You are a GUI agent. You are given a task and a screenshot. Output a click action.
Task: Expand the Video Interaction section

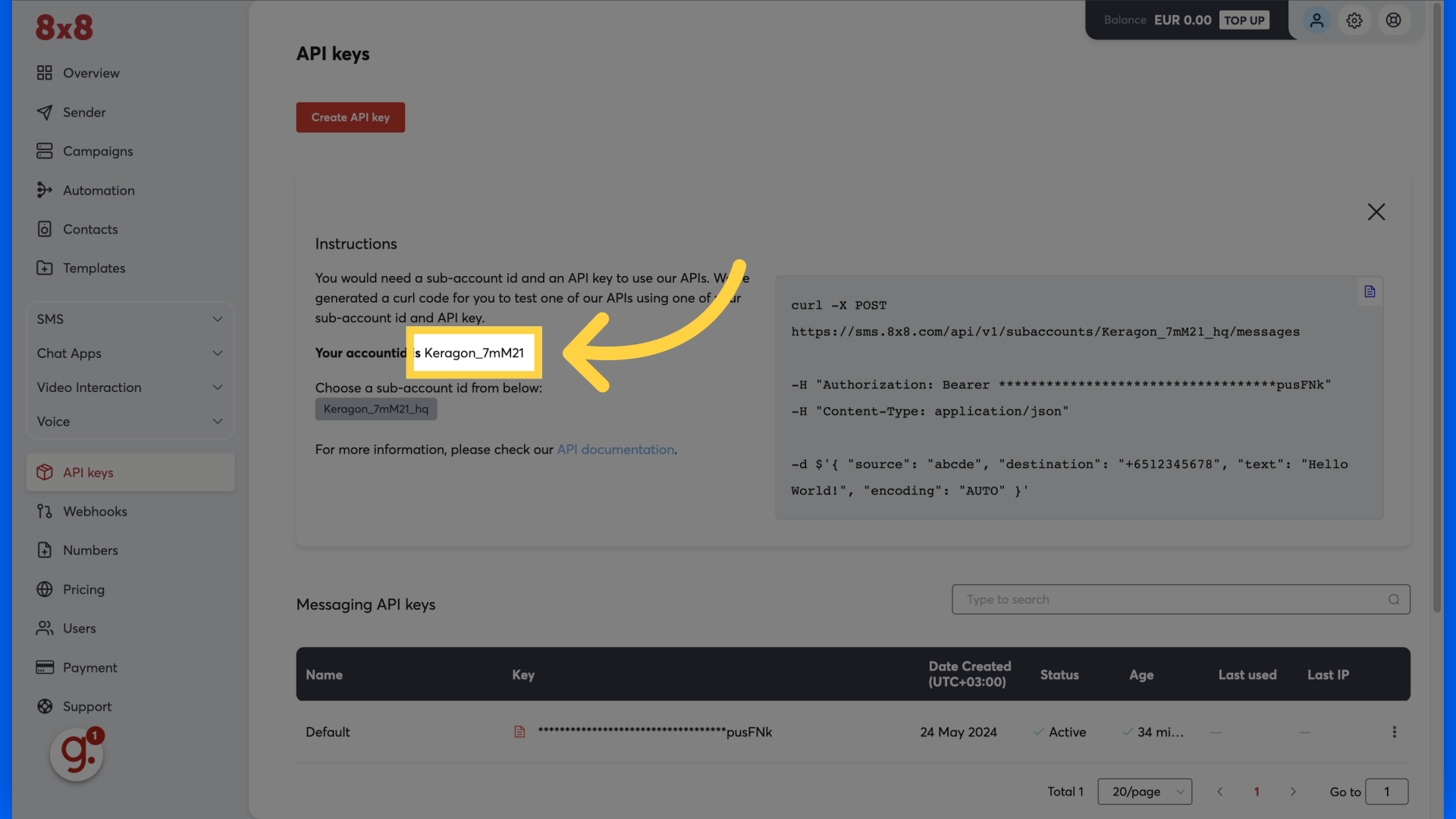pyautogui.click(x=130, y=388)
